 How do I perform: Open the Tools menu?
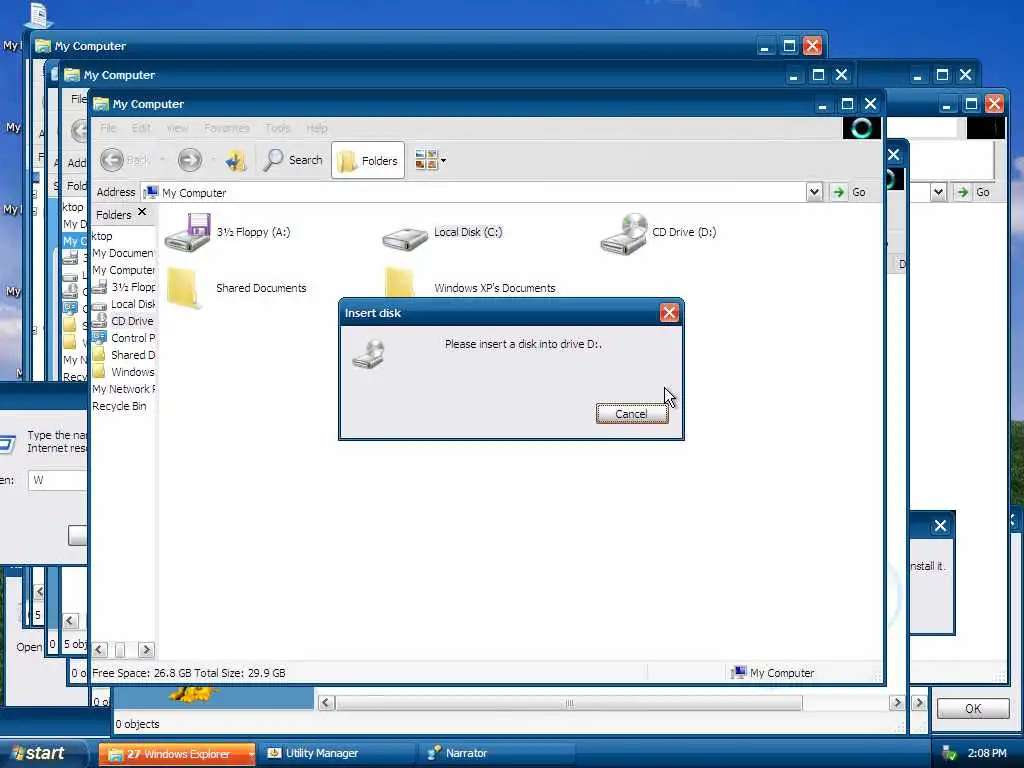(x=278, y=128)
